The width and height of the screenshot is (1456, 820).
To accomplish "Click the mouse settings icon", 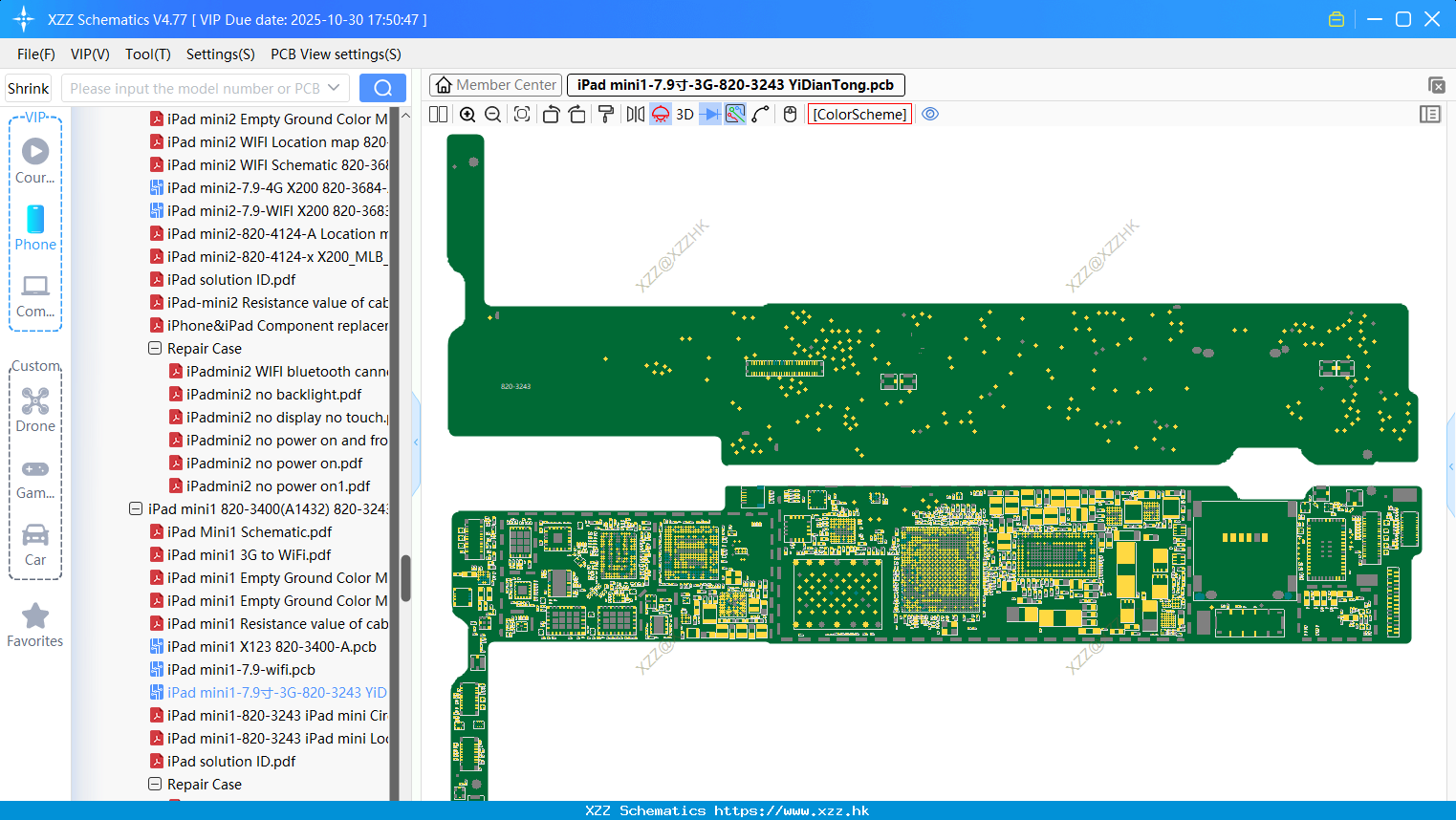I will tap(790, 115).
